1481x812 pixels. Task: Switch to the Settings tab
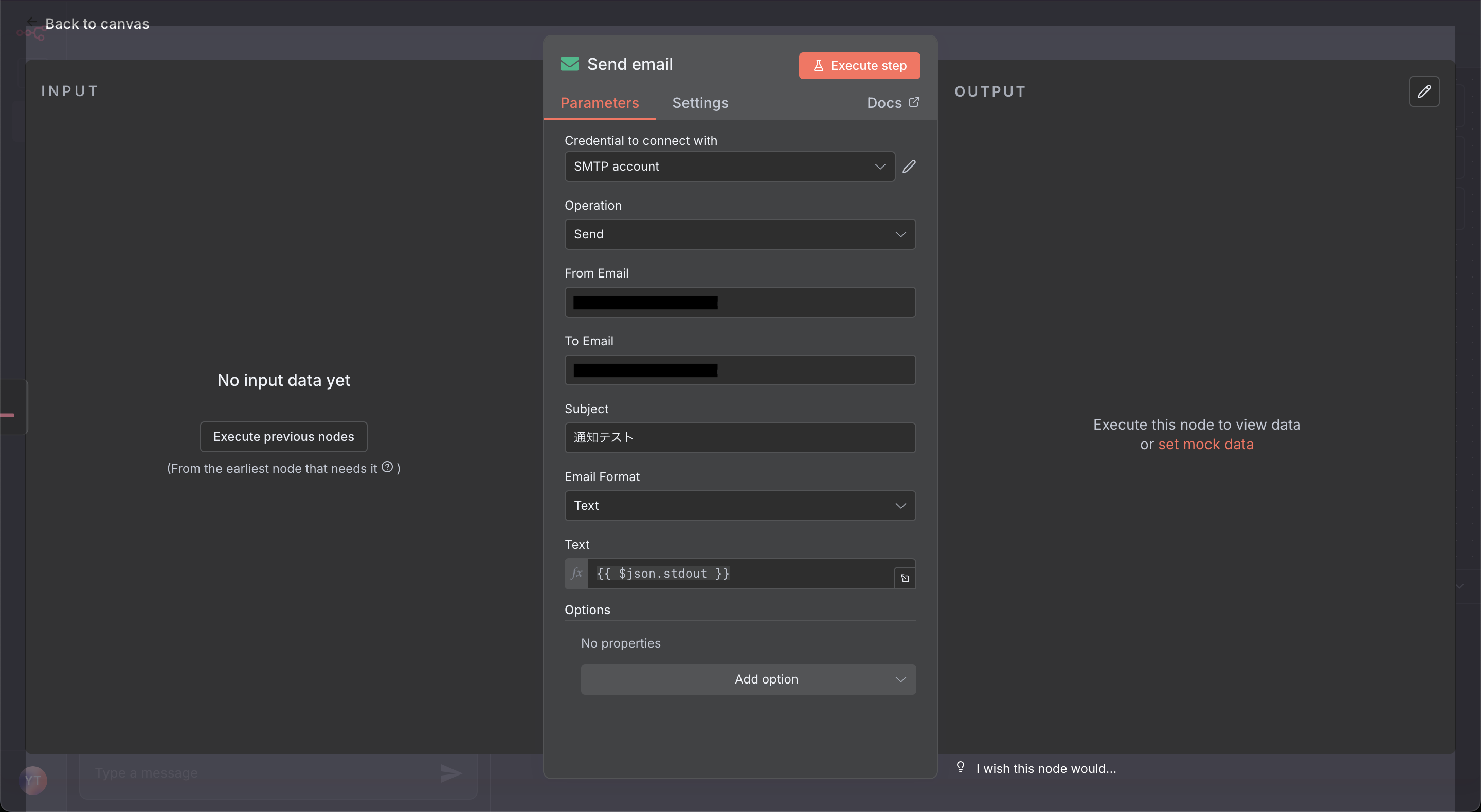coord(700,103)
